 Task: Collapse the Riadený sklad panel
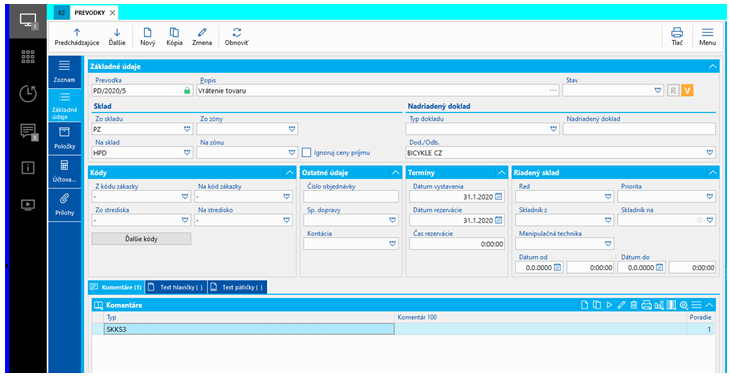click(x=713, y=173)
